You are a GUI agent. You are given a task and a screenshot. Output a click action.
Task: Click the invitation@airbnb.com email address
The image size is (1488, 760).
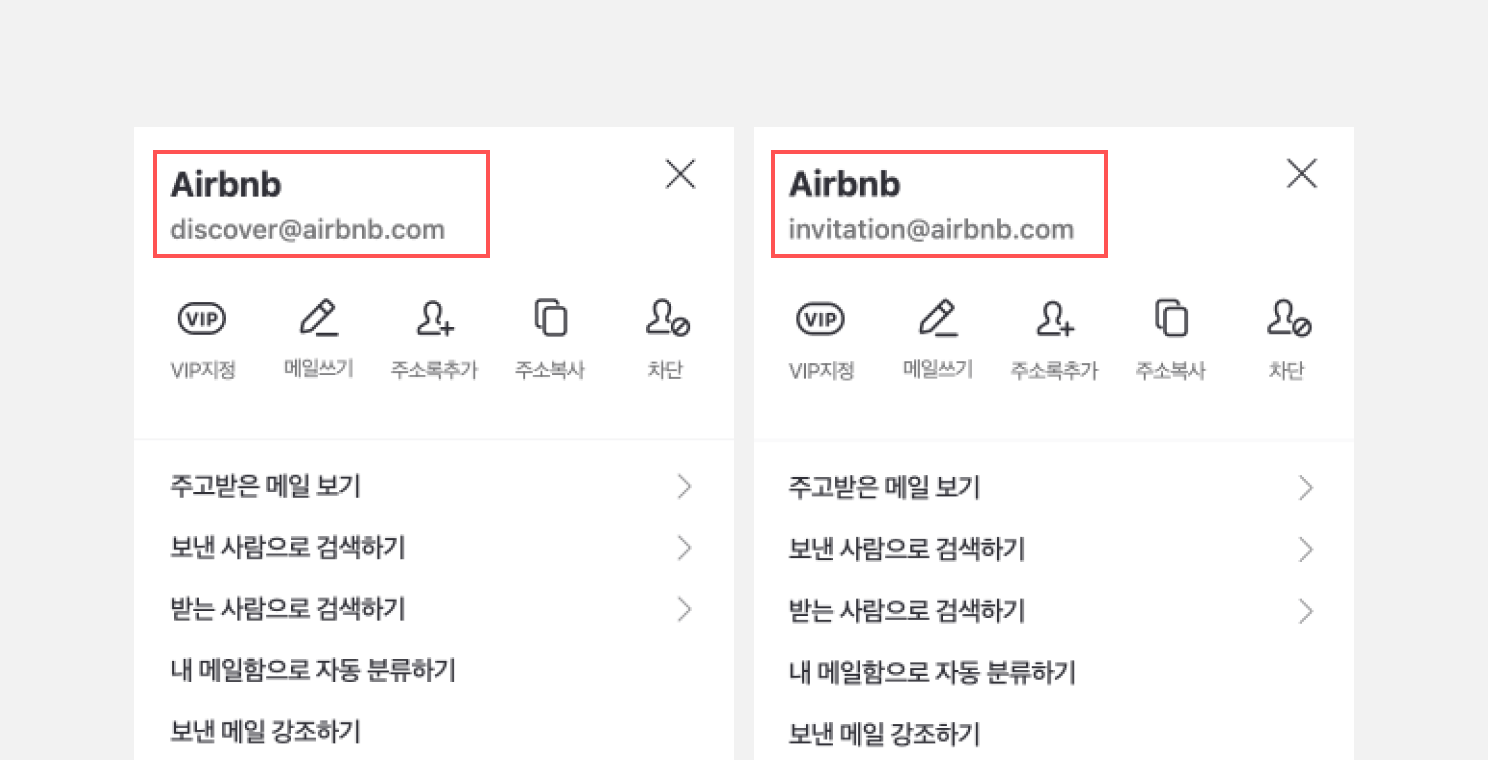click(x=931, y=230)
